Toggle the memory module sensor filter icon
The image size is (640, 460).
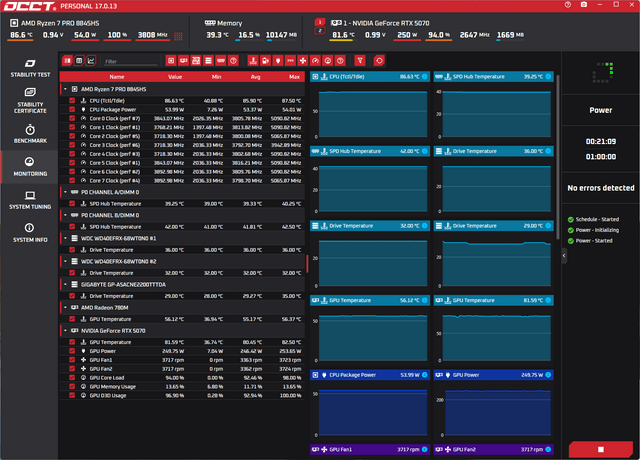(x=221, y=61)
